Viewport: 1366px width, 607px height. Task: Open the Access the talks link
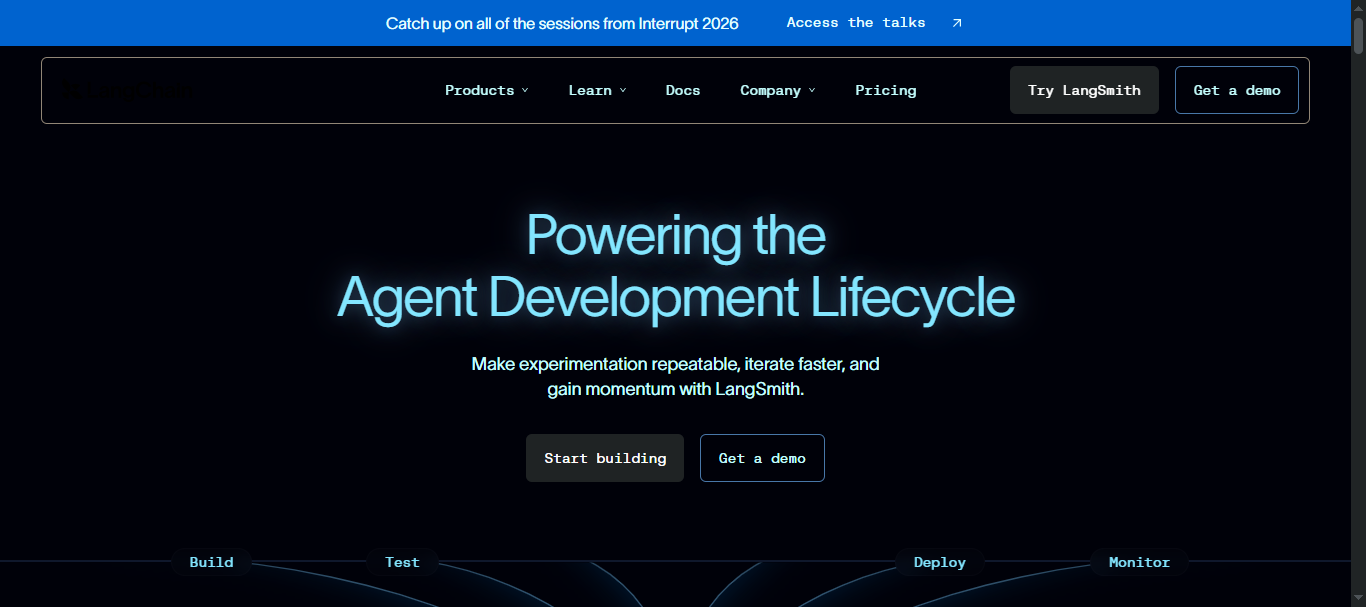pyautogui.click(x=874, y=23)
